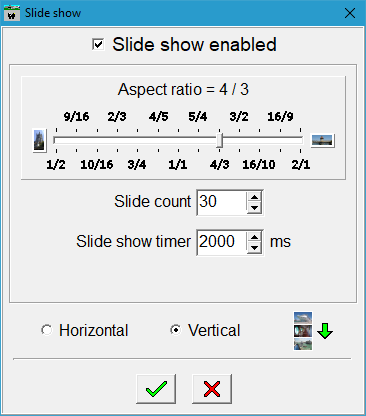Decrease Slide count with down arrow
The image size is (366, 416).
point(254,208)
